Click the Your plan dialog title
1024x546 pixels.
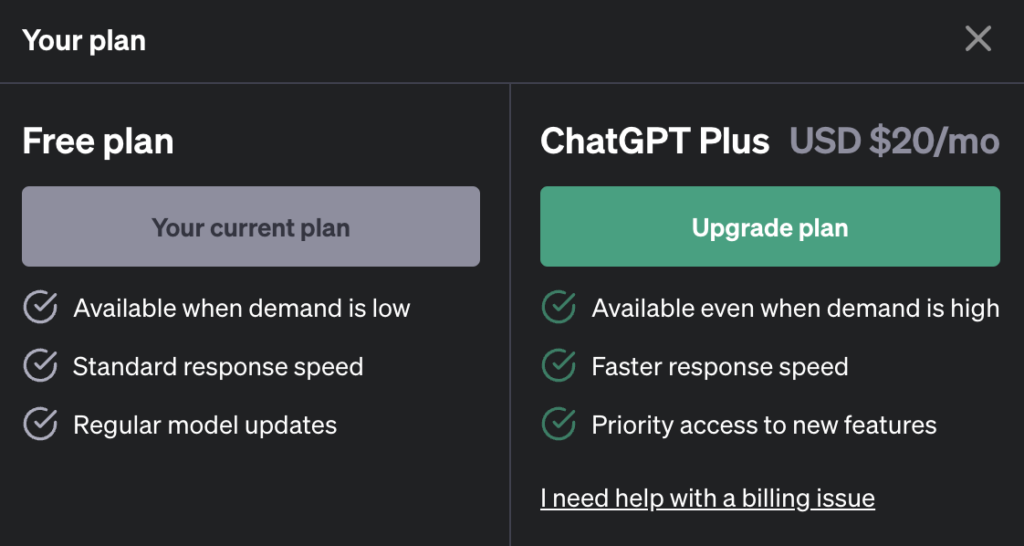[x=84, y=40]
